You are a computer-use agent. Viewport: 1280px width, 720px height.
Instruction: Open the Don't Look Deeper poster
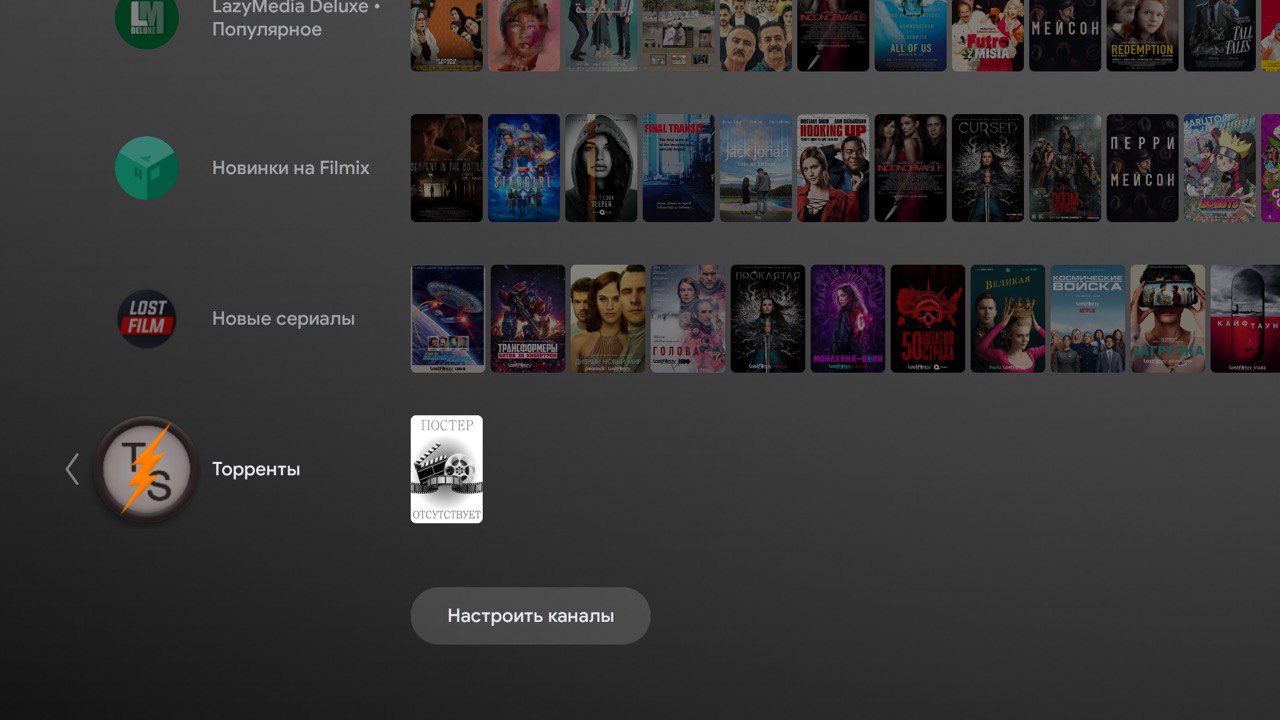pyautogui.click(x=601, y=168)
